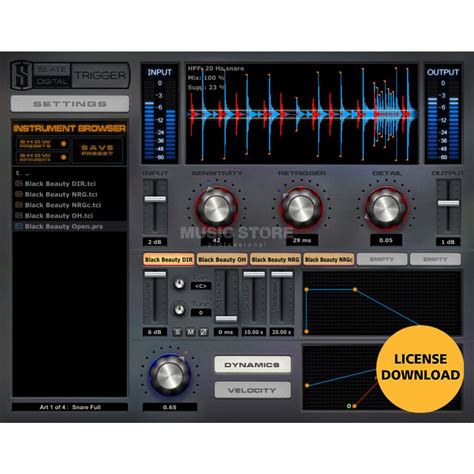474x474 pixels.
Task: Open the SETTINGS panel
Action: 70,104
